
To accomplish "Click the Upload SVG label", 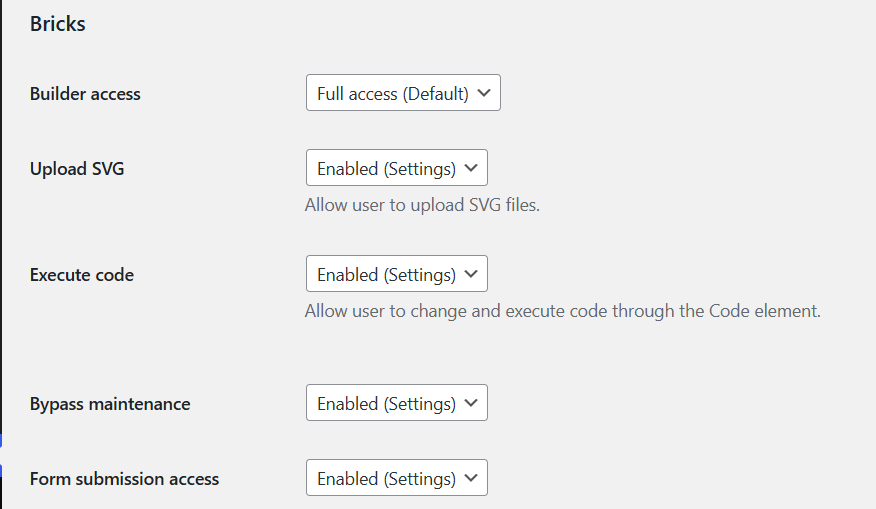I will tap(77, 169).
